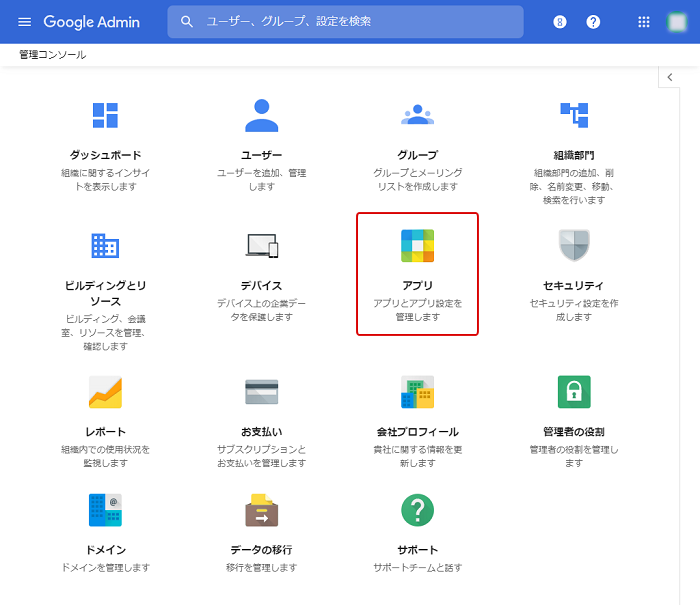Click the お支払い title text
This screenshot has height=605, width=700.
[x=262, y=432]
